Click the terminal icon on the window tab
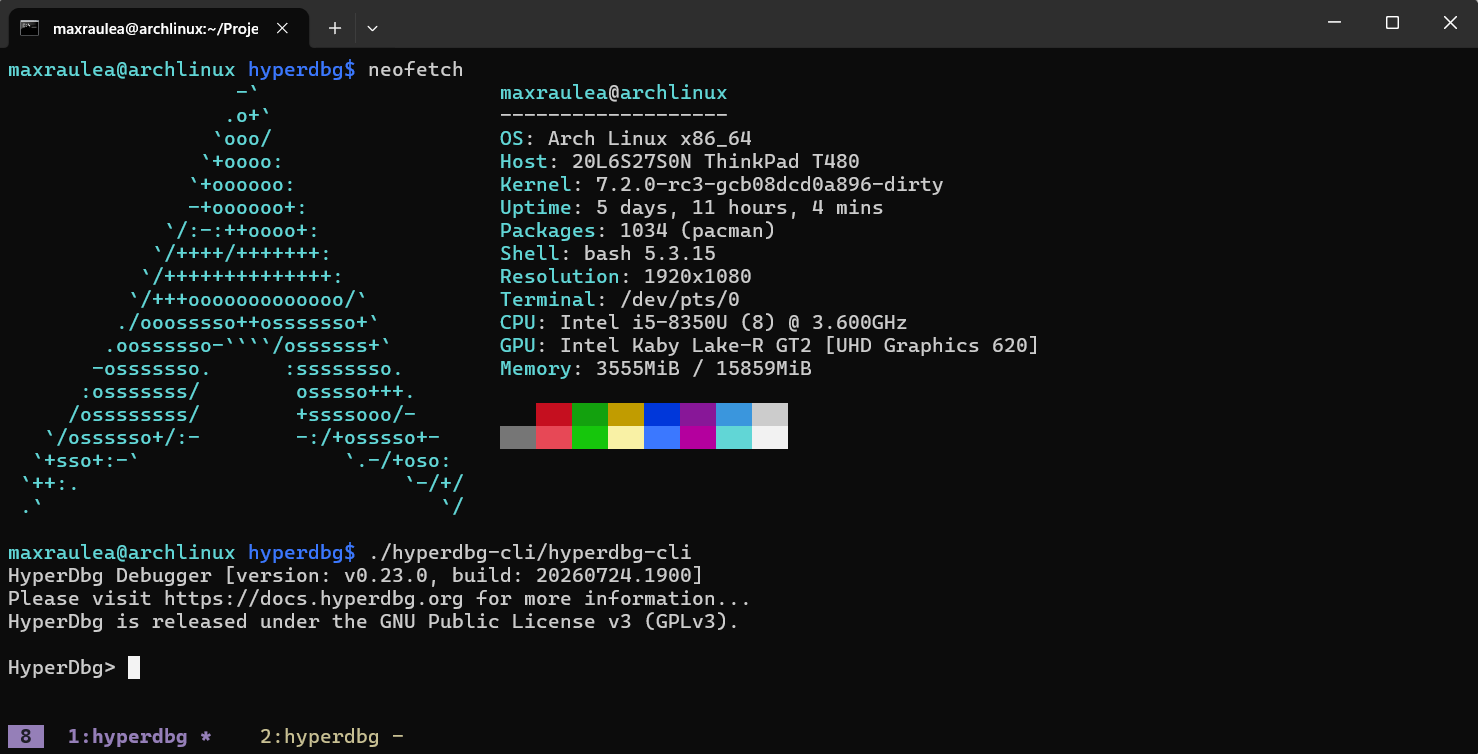Screen dimensions: 1478x754 30,28
